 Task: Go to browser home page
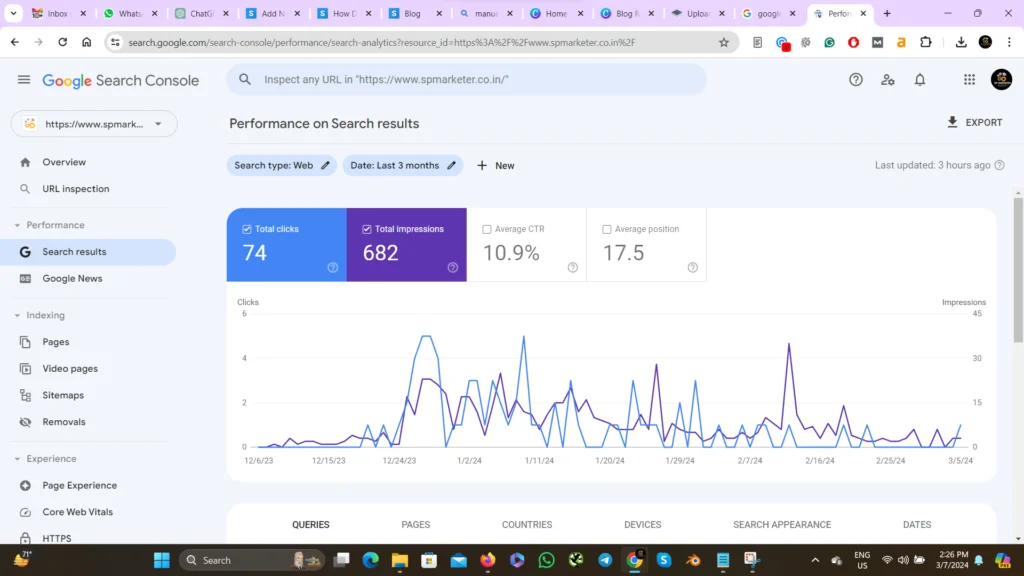pyautogui.click(x=86, y=42)
